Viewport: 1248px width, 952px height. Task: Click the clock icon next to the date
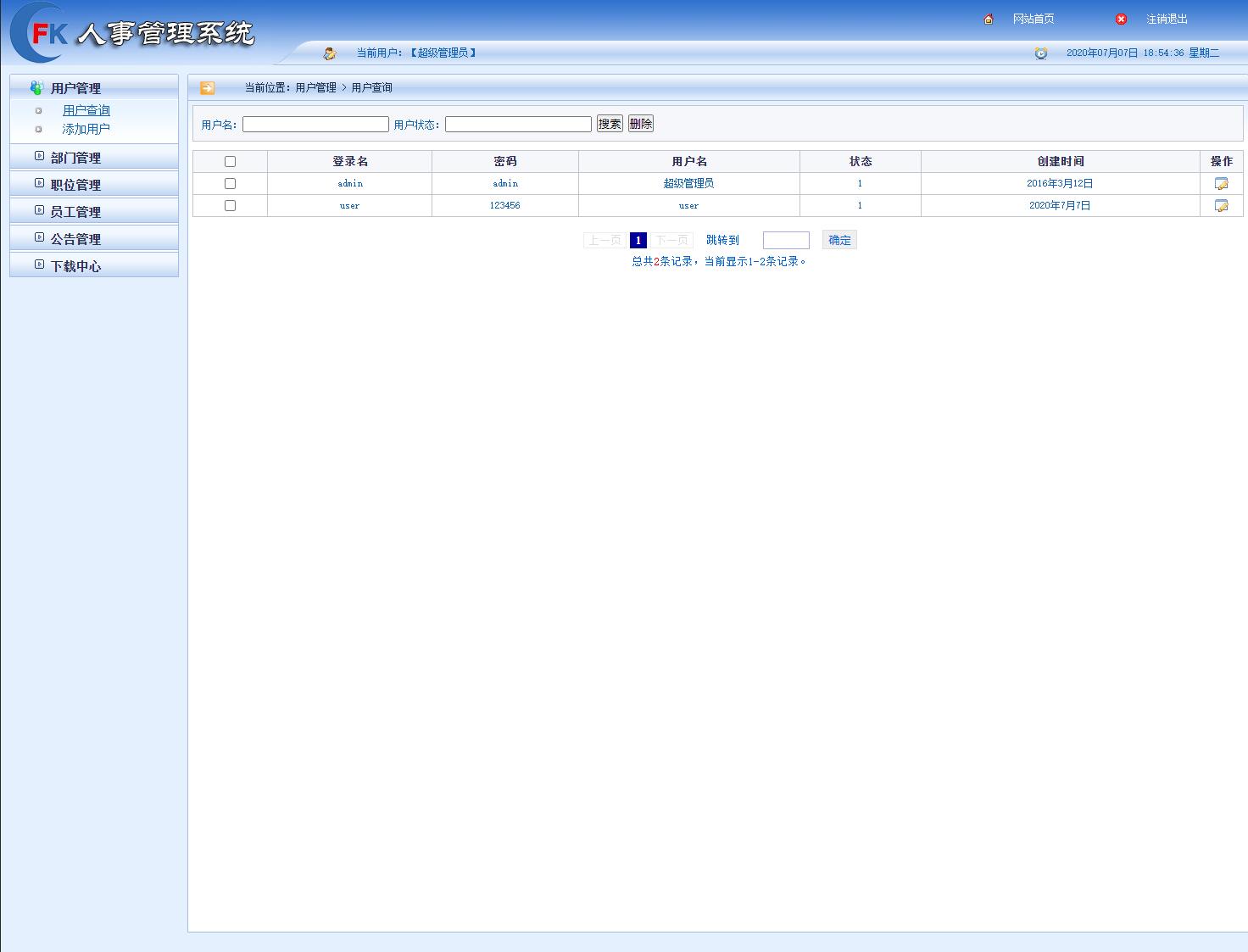pos(1040,52)
